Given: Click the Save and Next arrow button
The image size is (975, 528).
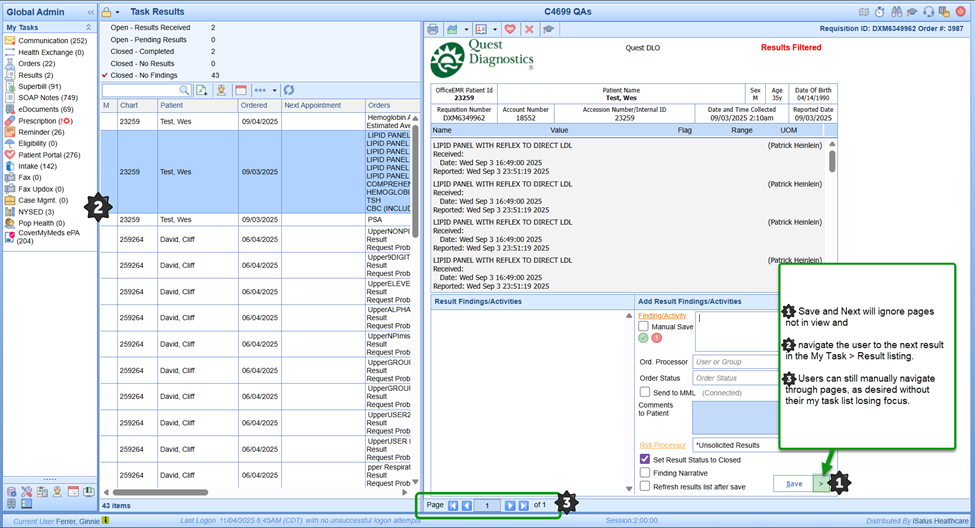Looking at the screenshot, I should (x=821, y=483).
